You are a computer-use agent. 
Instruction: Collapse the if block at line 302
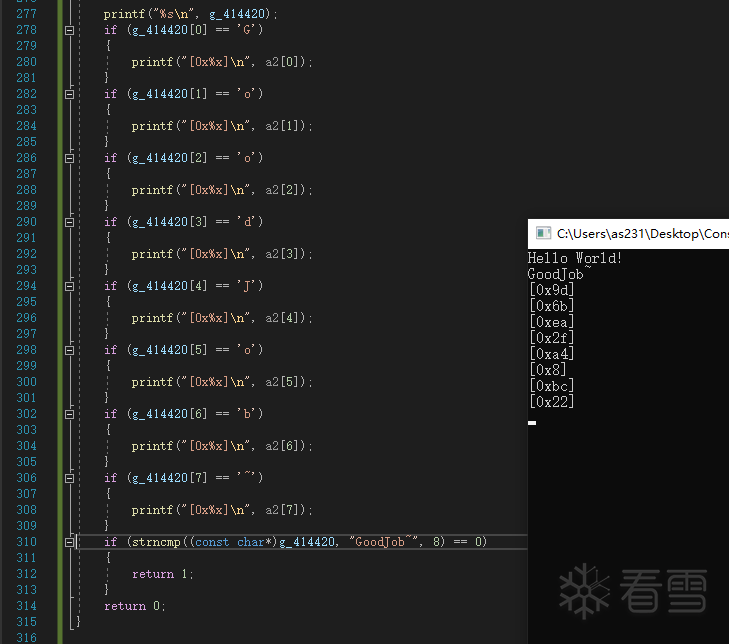click(69, 414)
